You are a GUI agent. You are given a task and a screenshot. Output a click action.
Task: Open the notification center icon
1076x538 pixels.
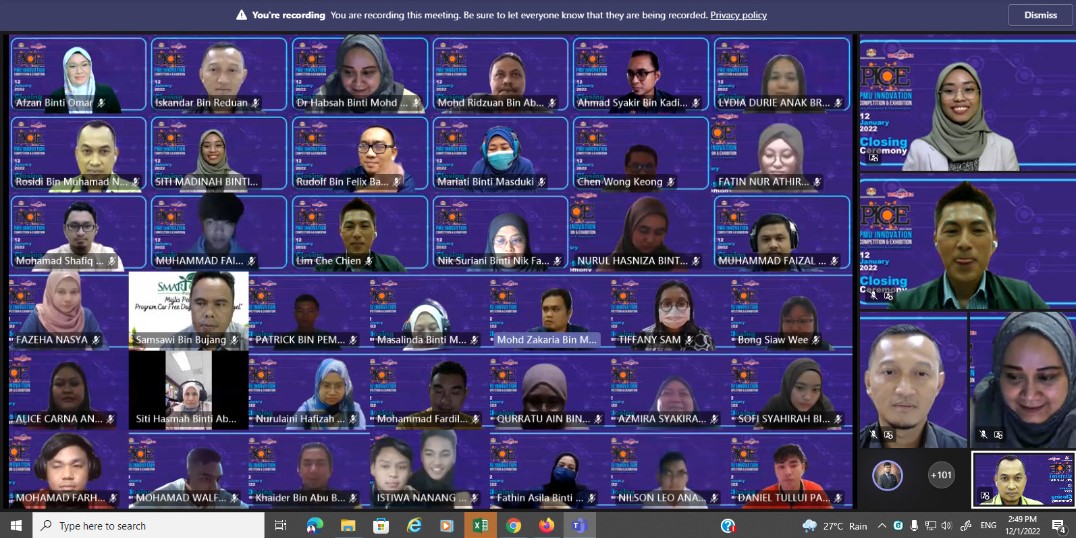click(1058, 525)
